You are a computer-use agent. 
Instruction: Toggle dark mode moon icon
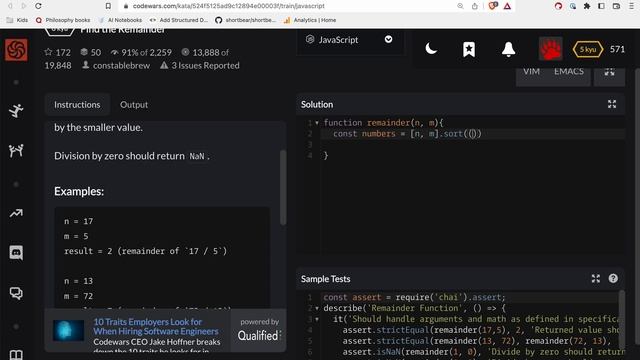pos(431,49)
